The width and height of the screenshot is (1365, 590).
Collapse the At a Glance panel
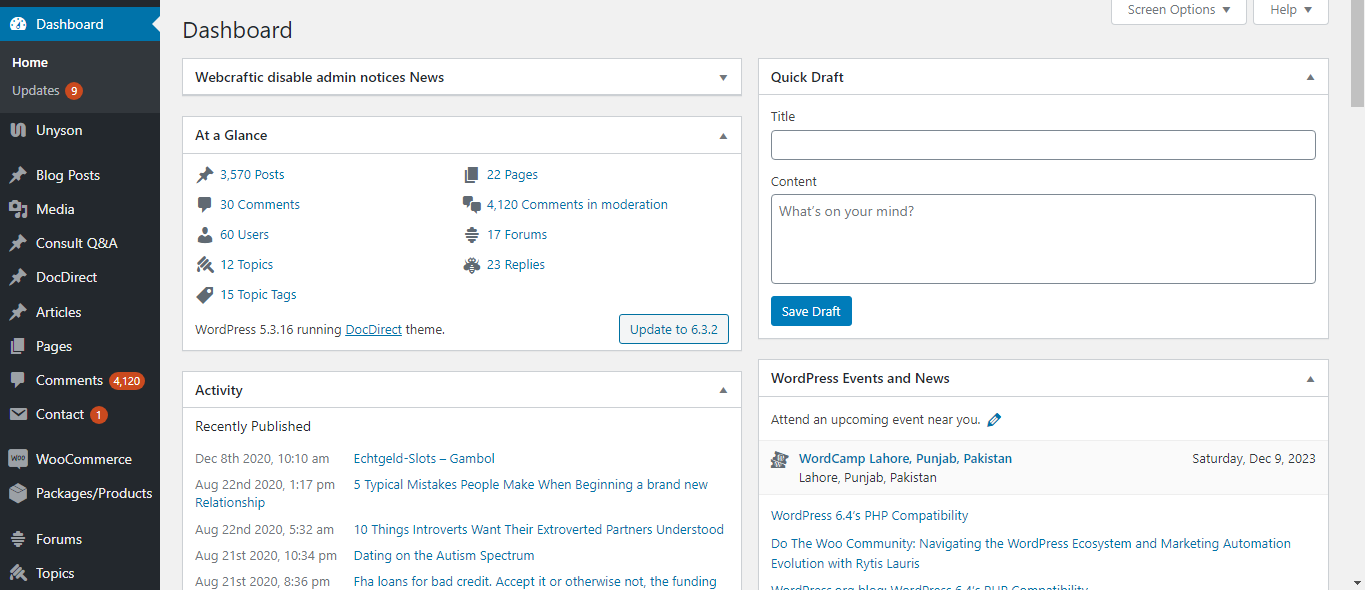(723, 135)
